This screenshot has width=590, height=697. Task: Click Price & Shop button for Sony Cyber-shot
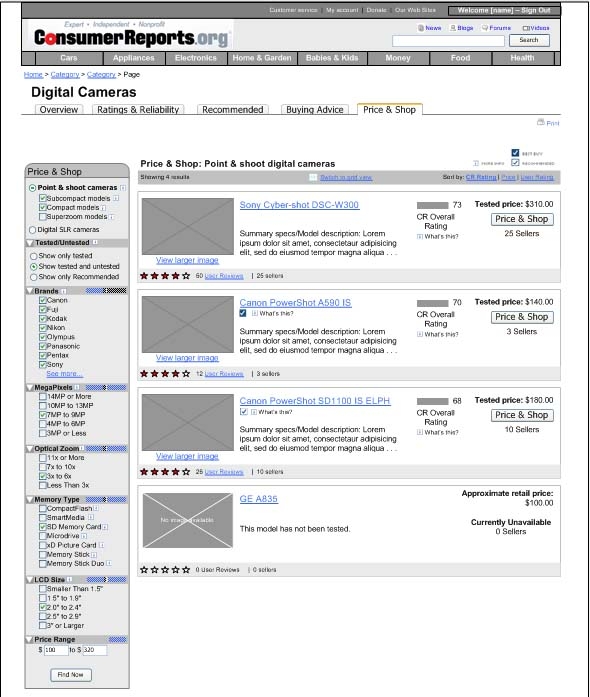pyautogui.click(x=522, y=219)
